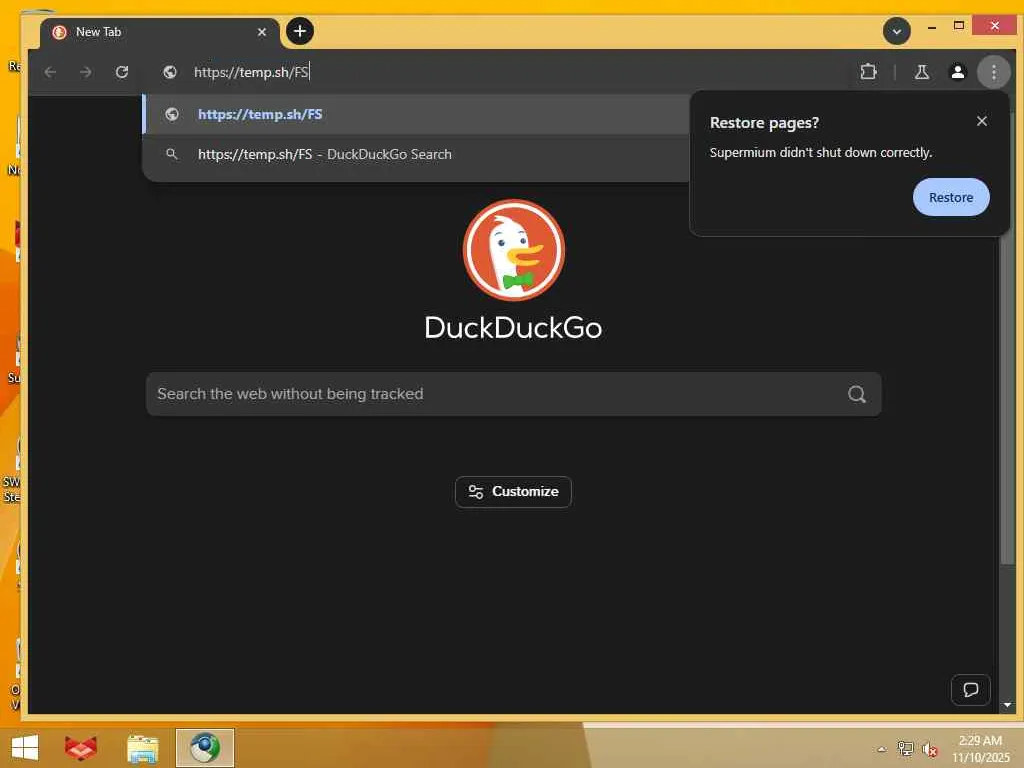This screenshot has width=1024, height=768.
Task: Click the back navigation arrow
Action: pyautogui.click(x=50, y=72)
